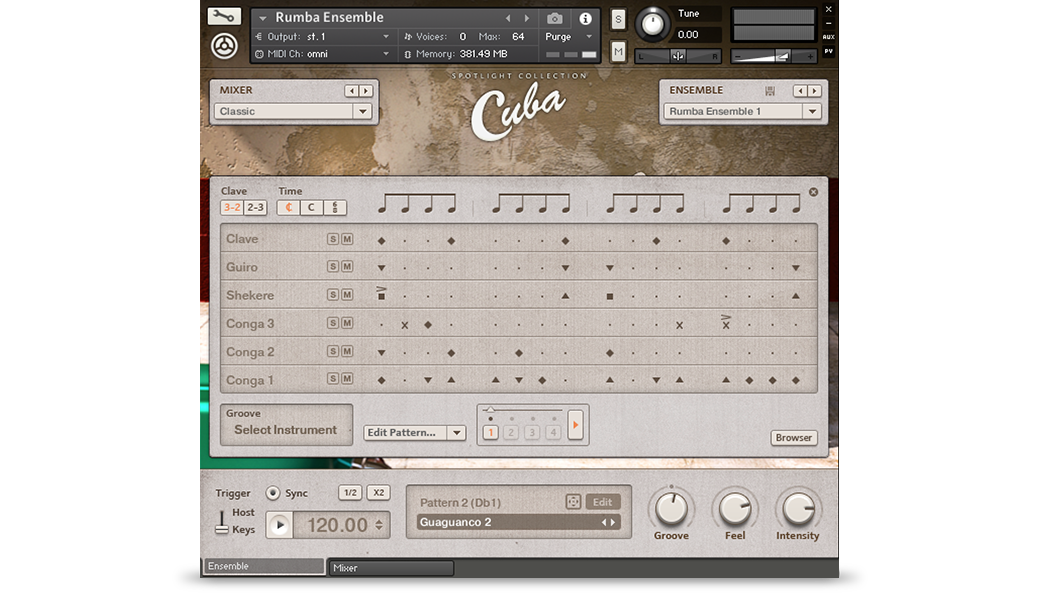1040x600 pixels.
Task: Select 6/8 time signature icon
Action: pos(334,208)
